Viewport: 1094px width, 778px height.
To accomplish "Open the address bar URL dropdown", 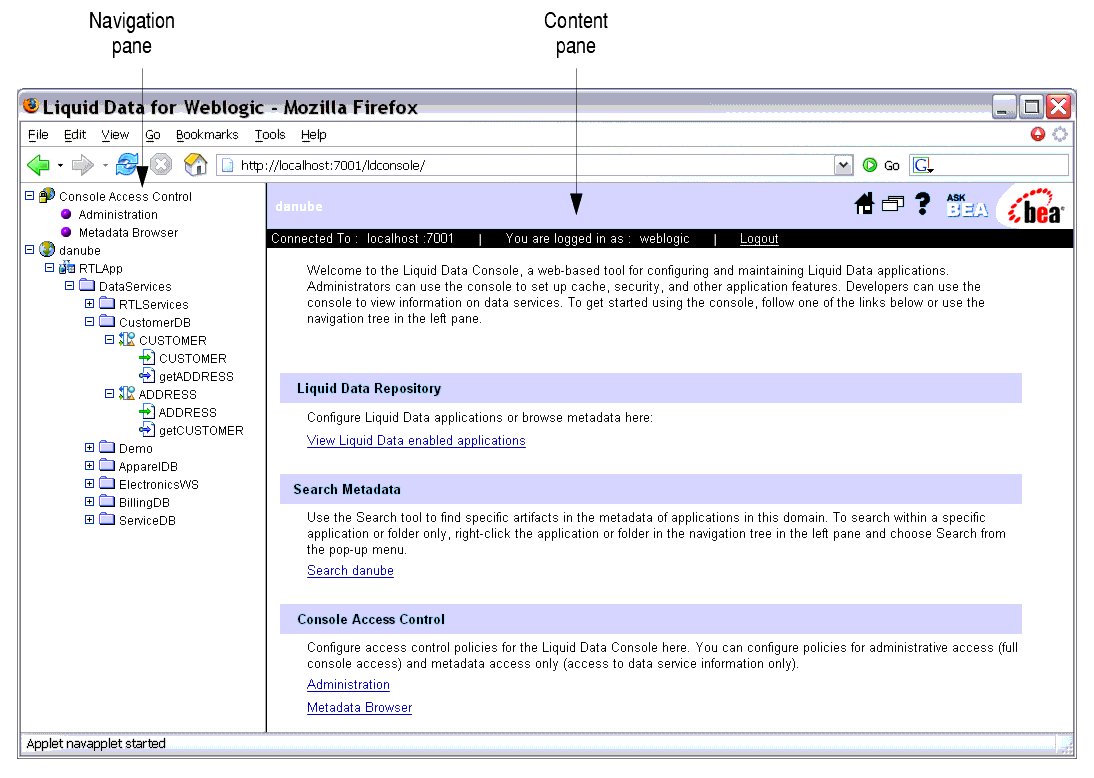I will [x=844, y=165].
